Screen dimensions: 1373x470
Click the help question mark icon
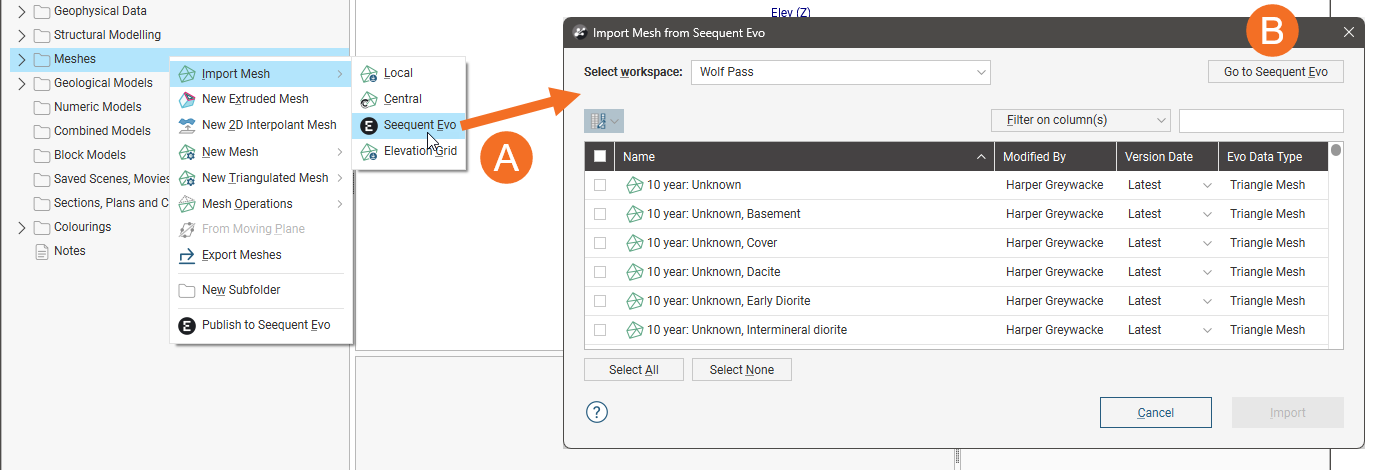click(x=597, y=412)
